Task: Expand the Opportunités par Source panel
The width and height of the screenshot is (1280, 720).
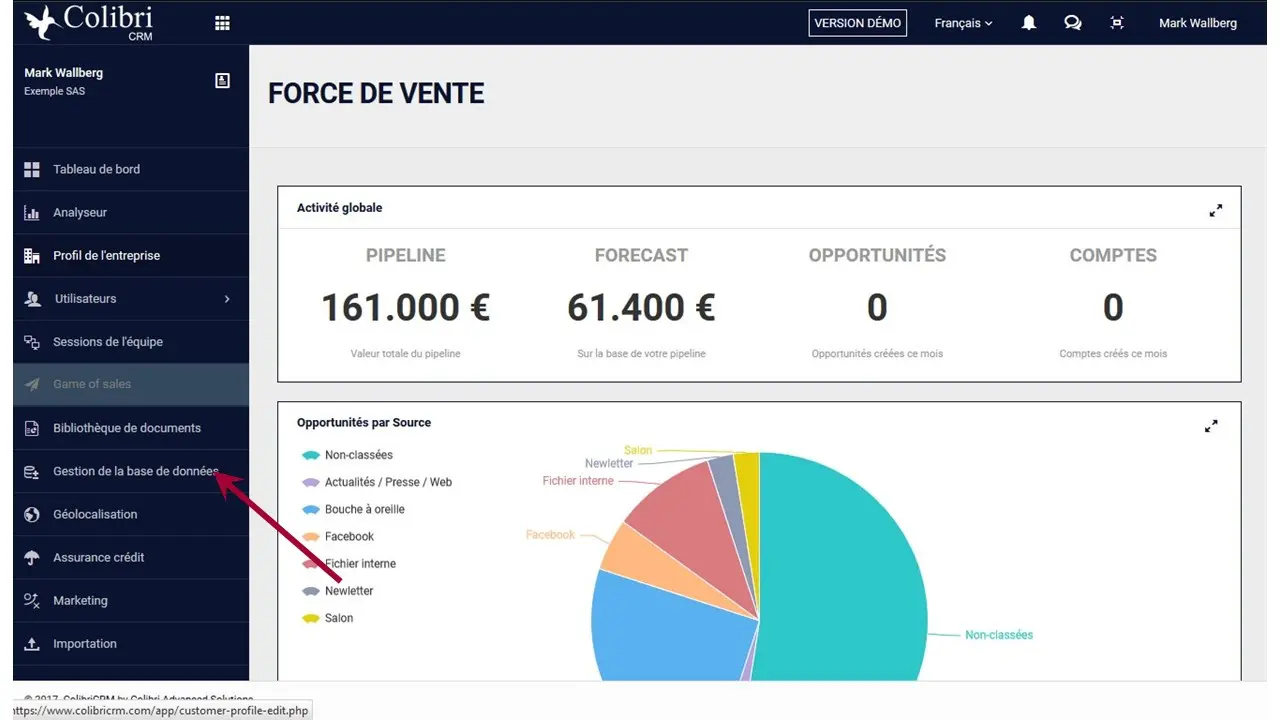Action: coord(1211,426)
